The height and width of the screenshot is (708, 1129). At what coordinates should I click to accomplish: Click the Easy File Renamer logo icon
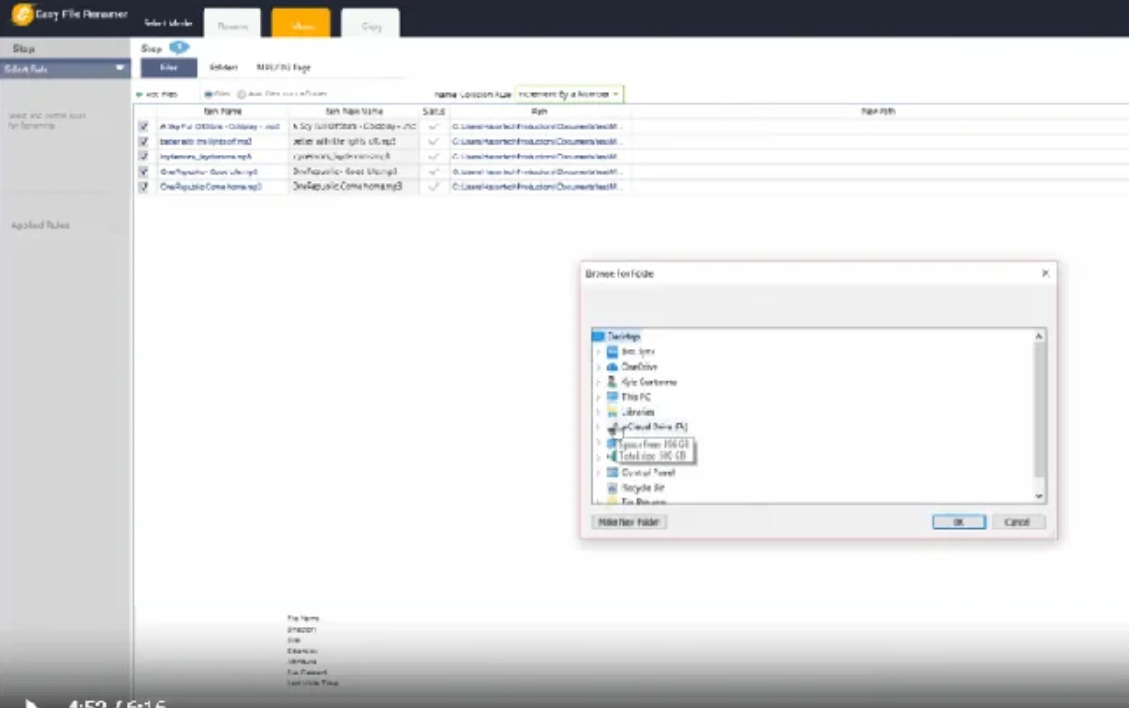coord(22,14)
